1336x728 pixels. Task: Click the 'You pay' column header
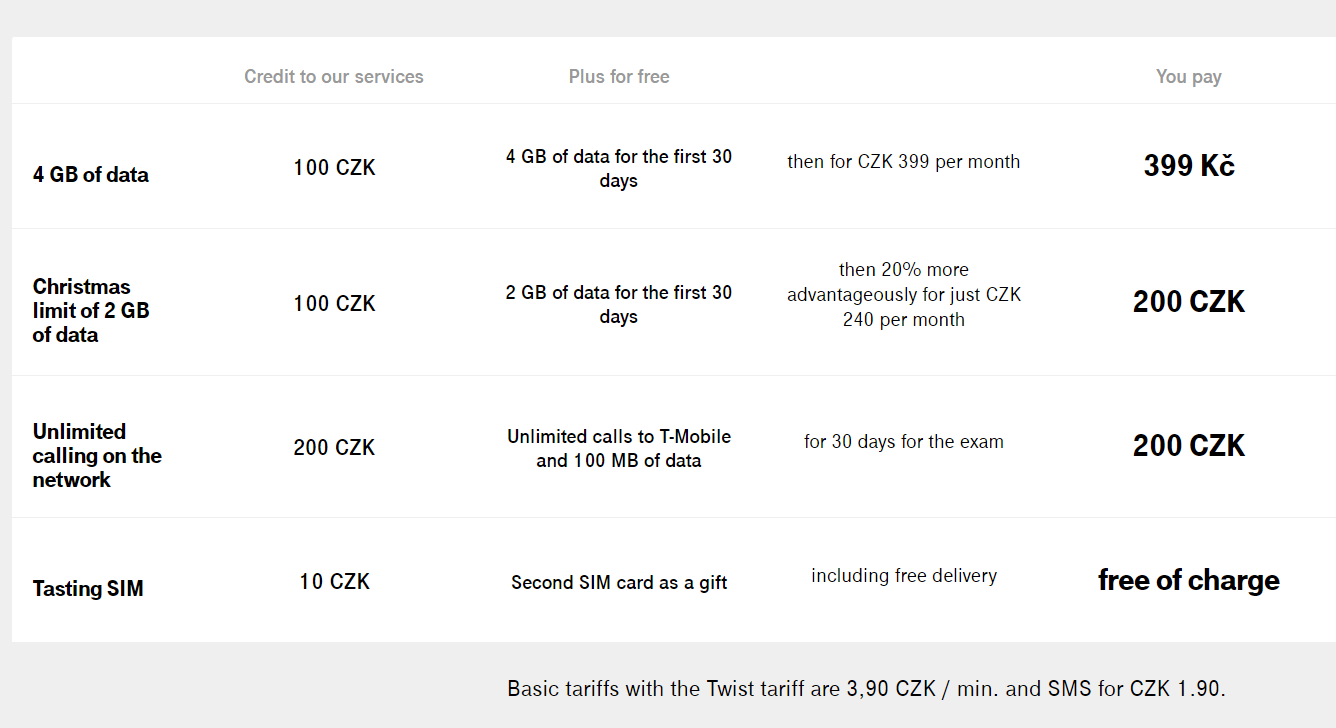coord(1189,77)
